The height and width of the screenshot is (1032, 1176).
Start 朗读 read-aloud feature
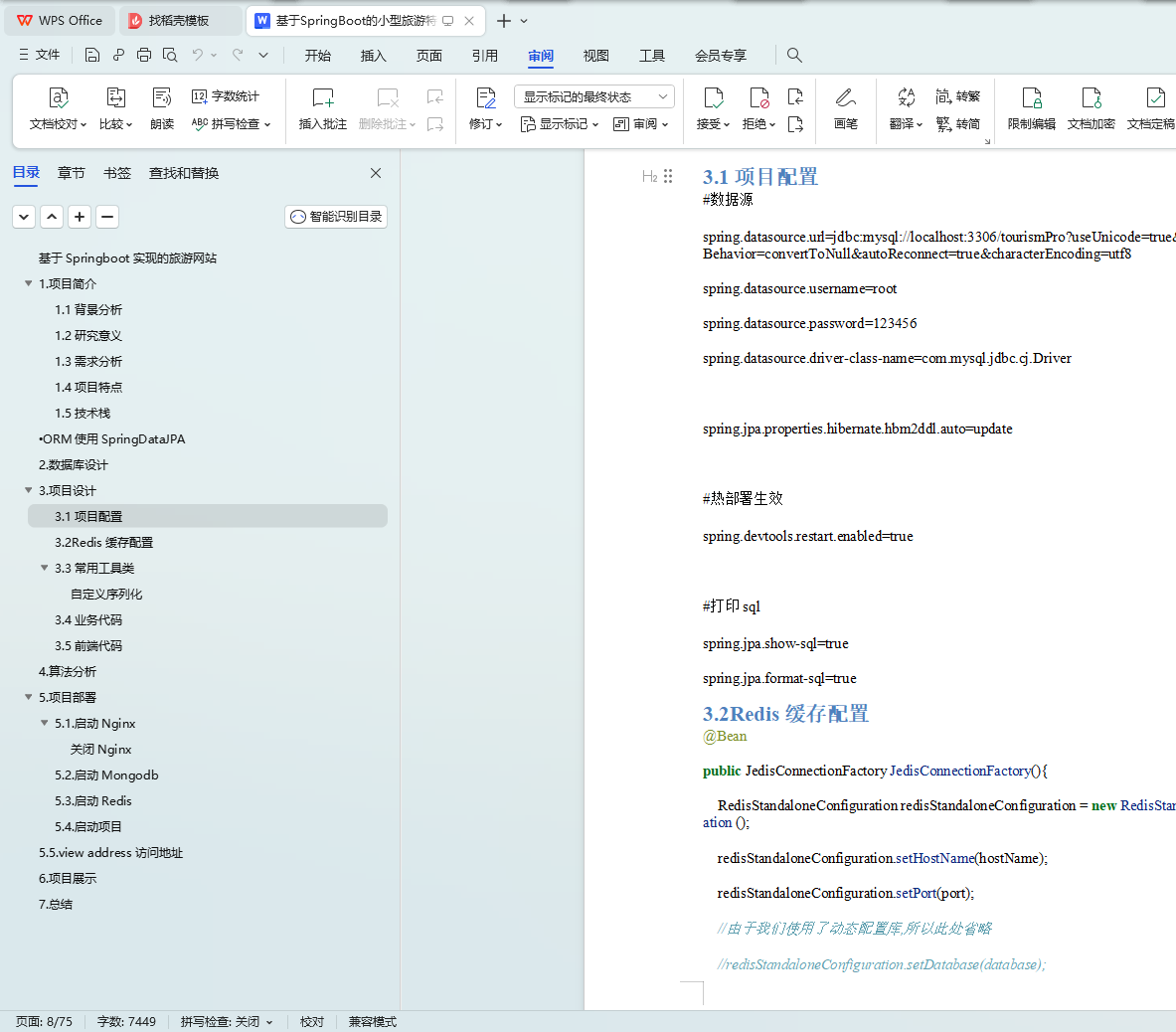click(x=162, y=108)
